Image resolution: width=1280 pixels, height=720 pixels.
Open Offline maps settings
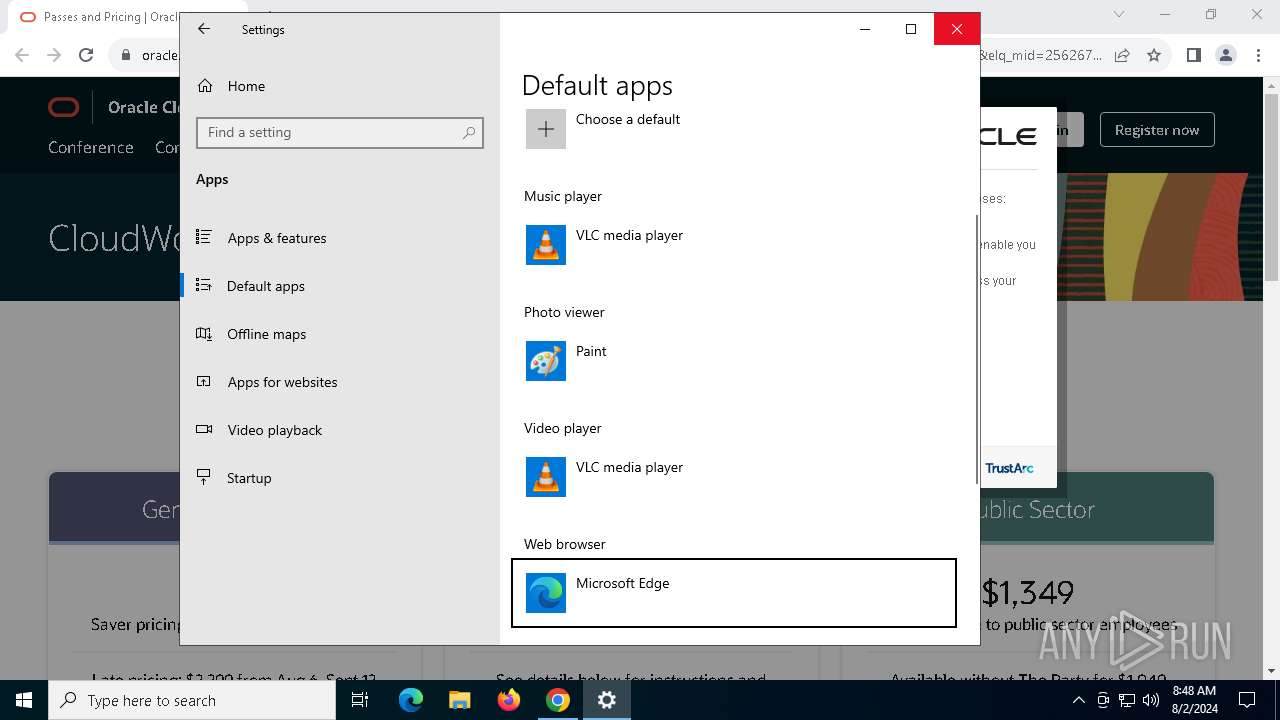coord(339,334)
